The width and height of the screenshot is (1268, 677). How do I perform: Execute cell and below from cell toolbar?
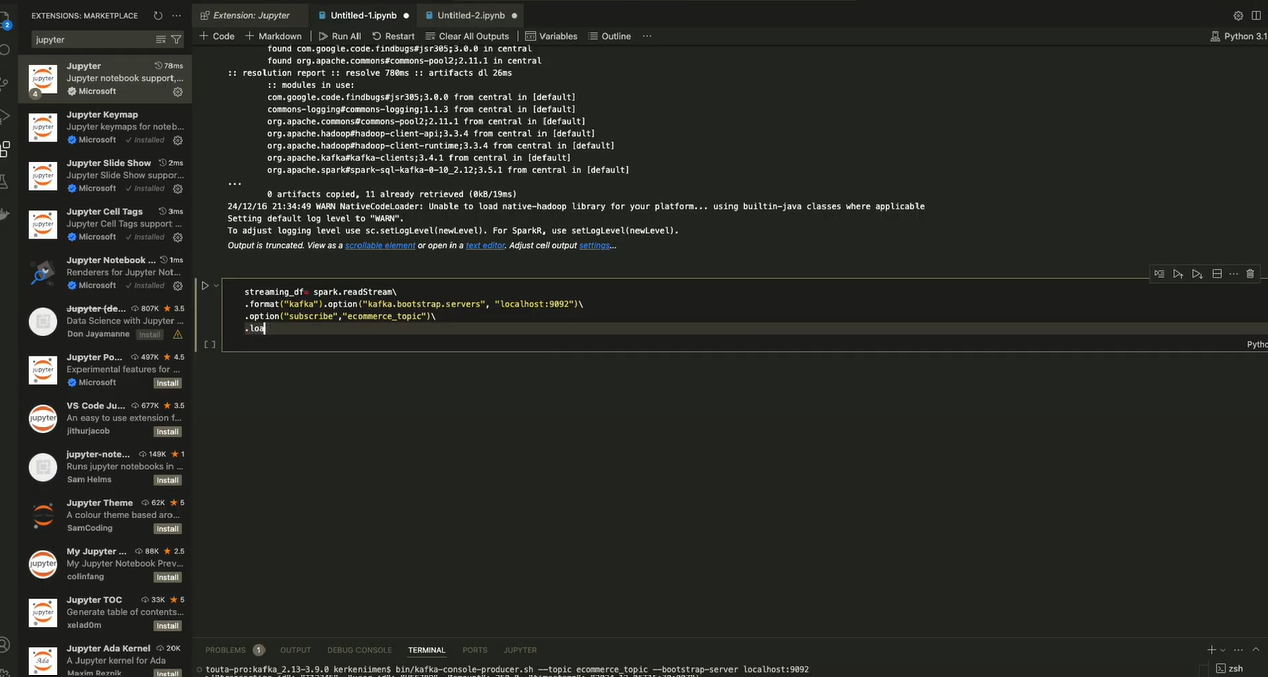(x=1197, y=273)
